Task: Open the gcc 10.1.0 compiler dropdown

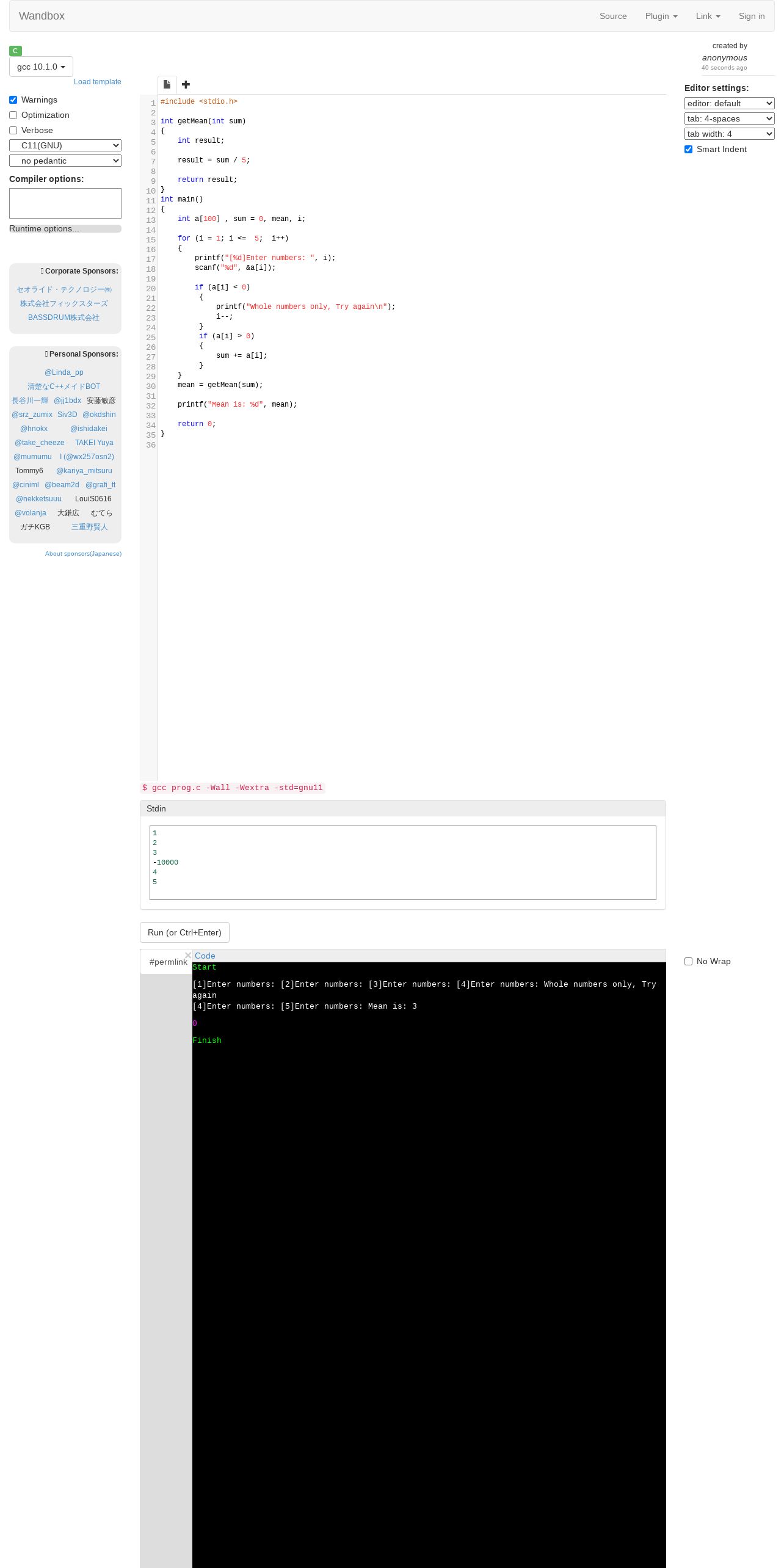Action: click(x=41, y=67)
